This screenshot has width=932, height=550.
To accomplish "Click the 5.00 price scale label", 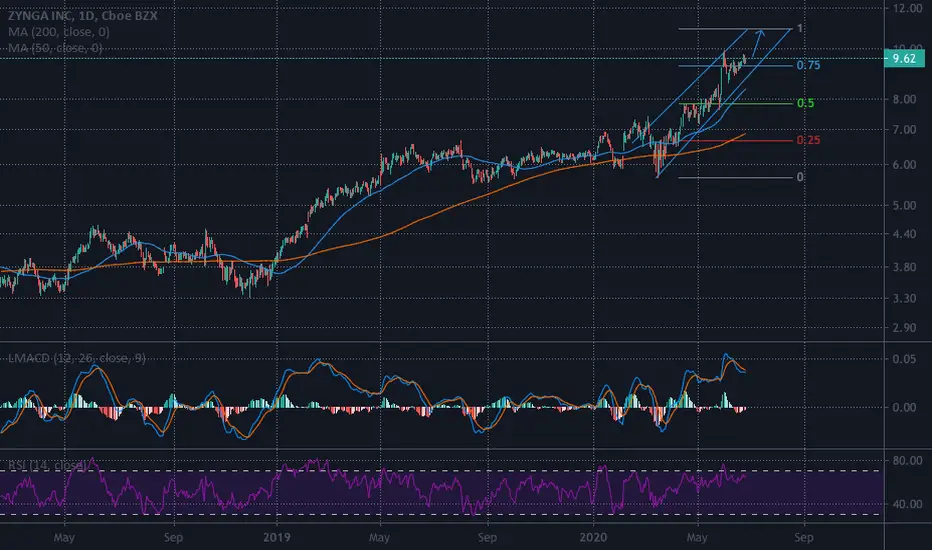I will point(904,206).
